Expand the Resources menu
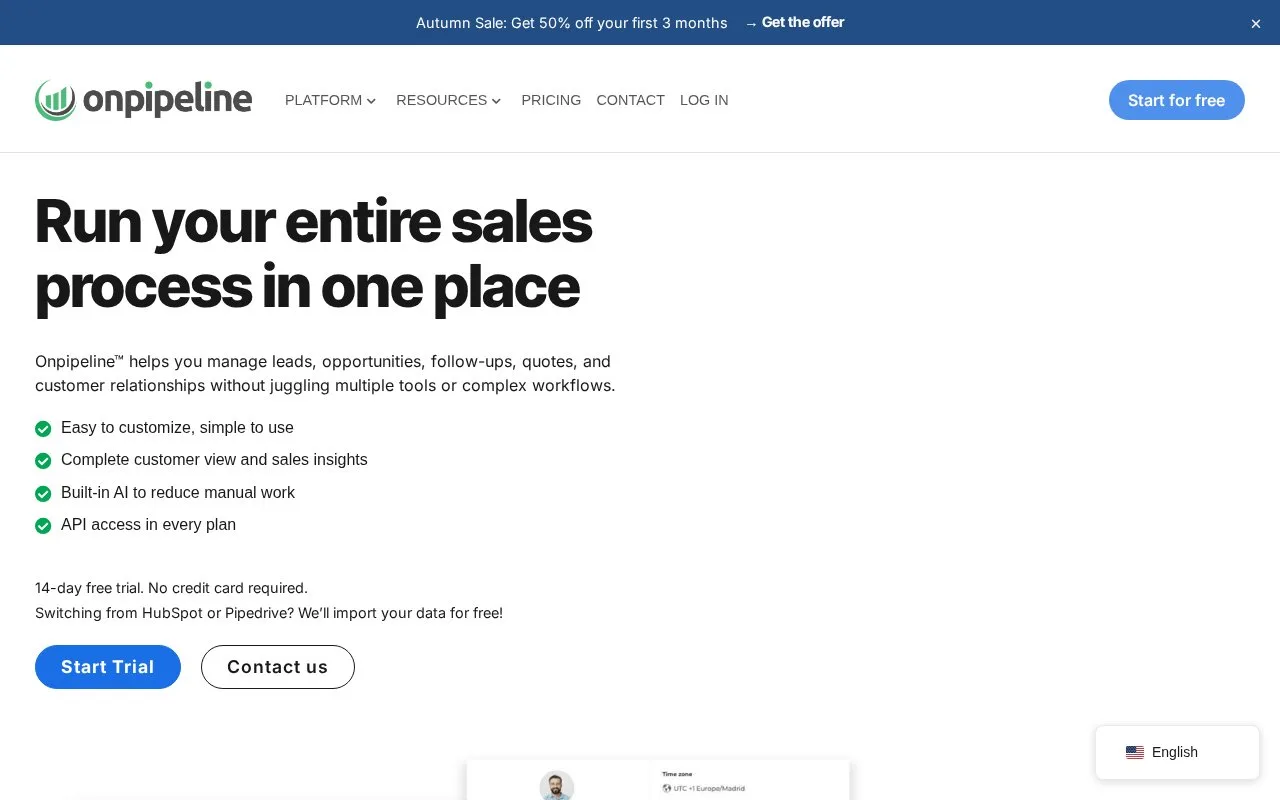Viewport: 1280px width, 800px height. click(x=449, y=100)
